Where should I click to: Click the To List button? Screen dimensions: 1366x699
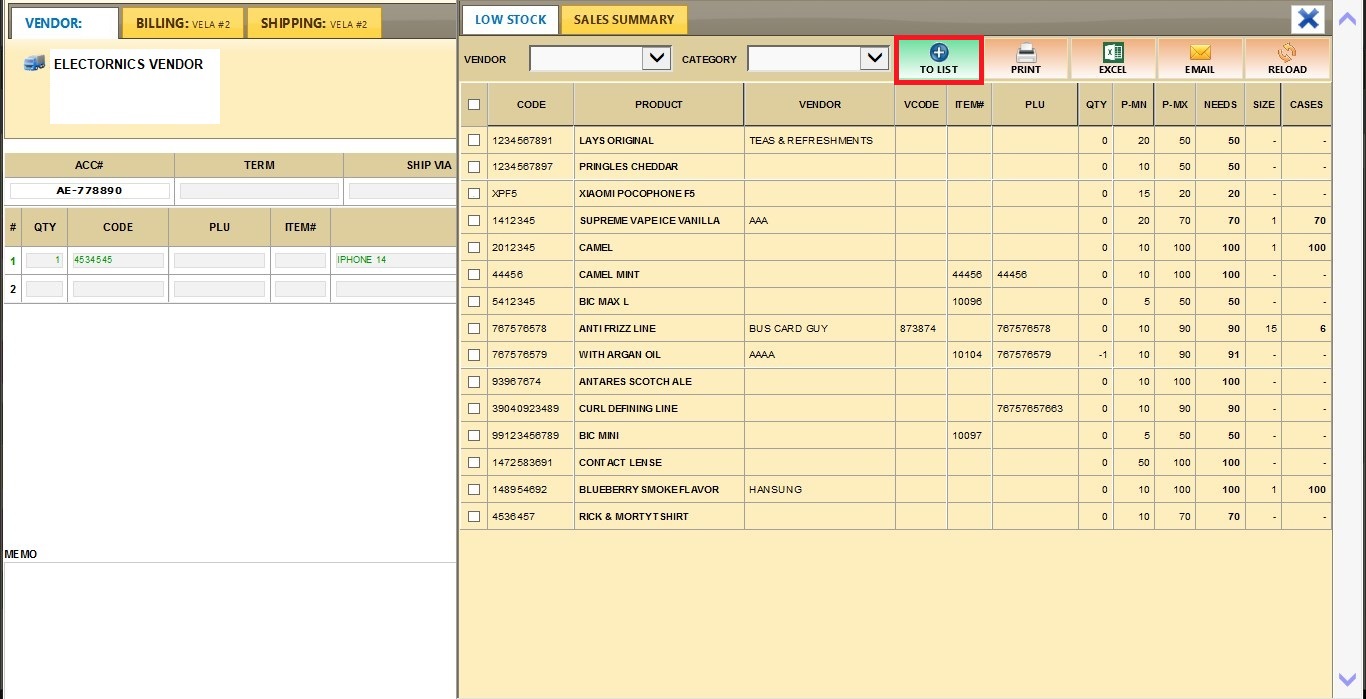point(939,60)
